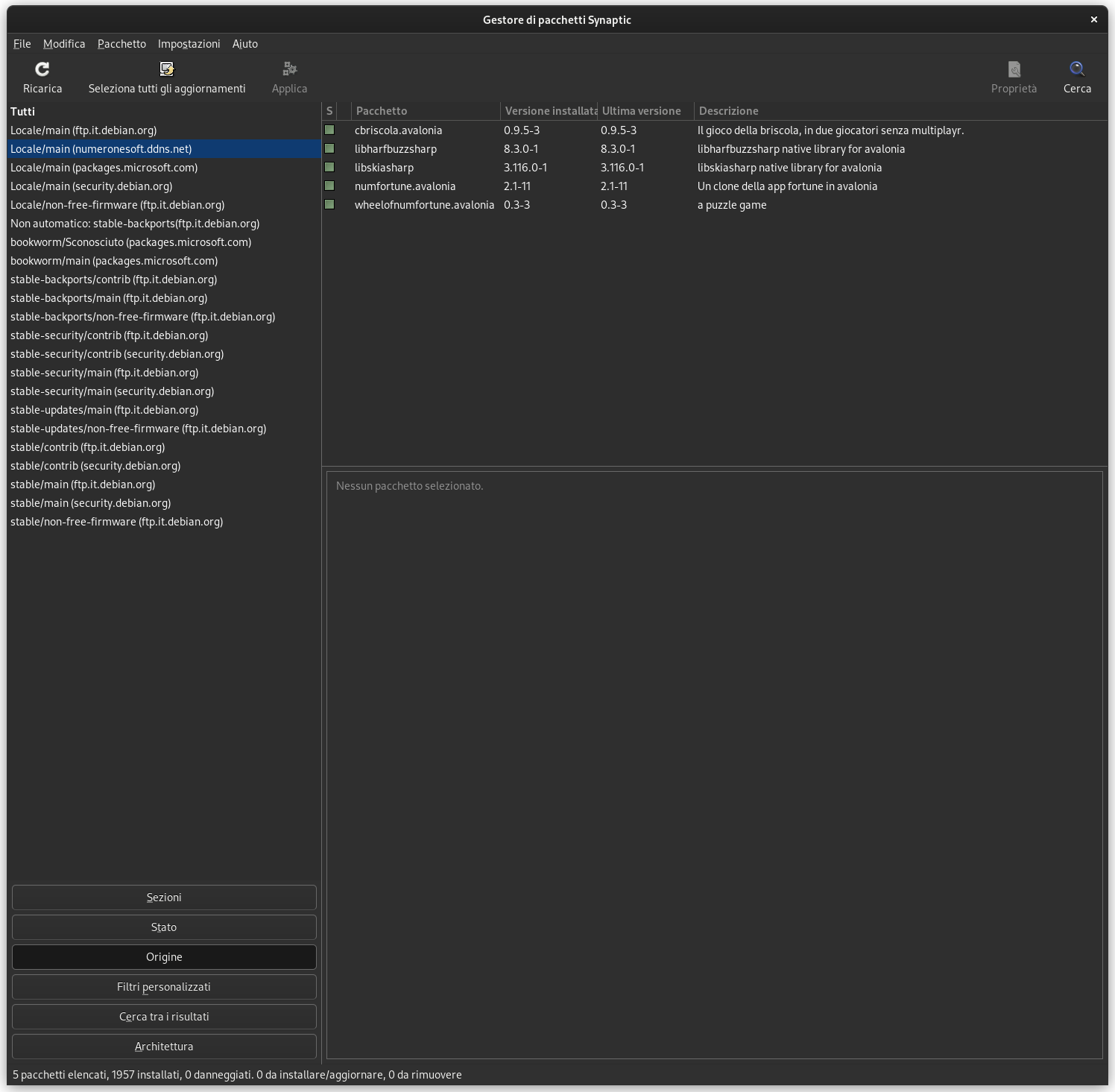This screenshot has width=1115, height=1092.
Task: Select the libharfbuzzsharp package name
Action: point(396,149)
